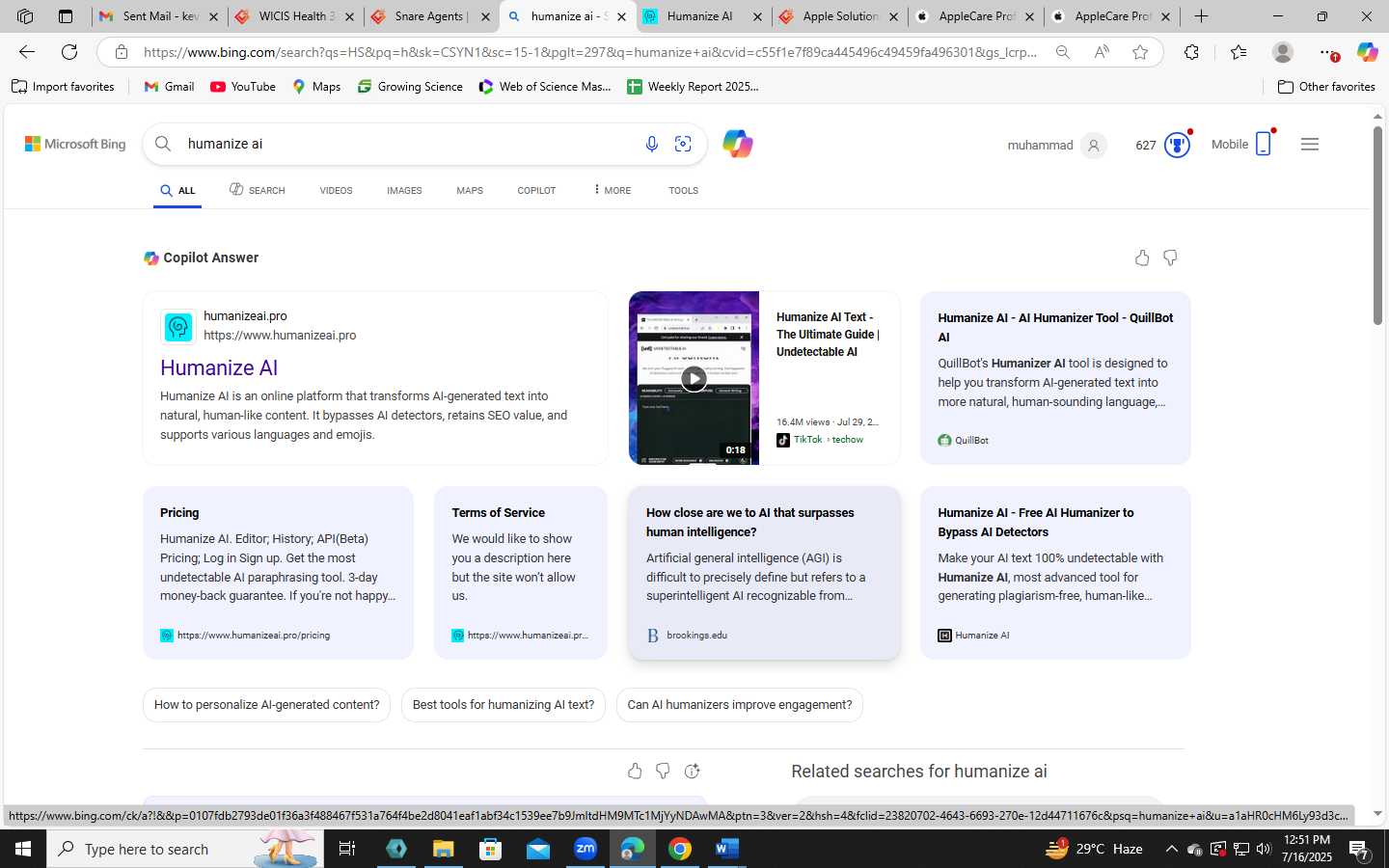Click the page vertical scrollbar thumb

(x=1378, y=224)
